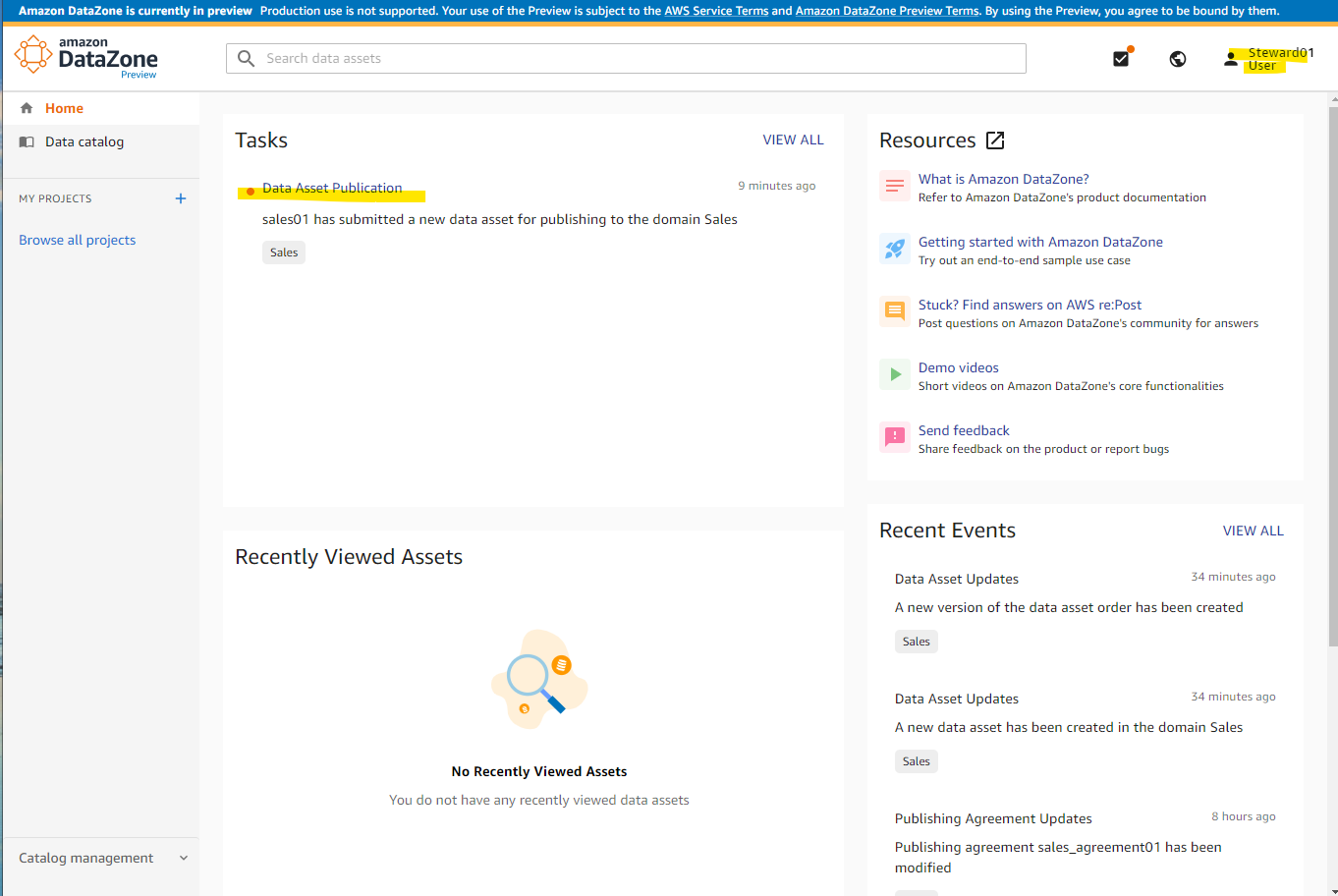
Task: Click the What is DataZone document icon
Action: (895, 186)
